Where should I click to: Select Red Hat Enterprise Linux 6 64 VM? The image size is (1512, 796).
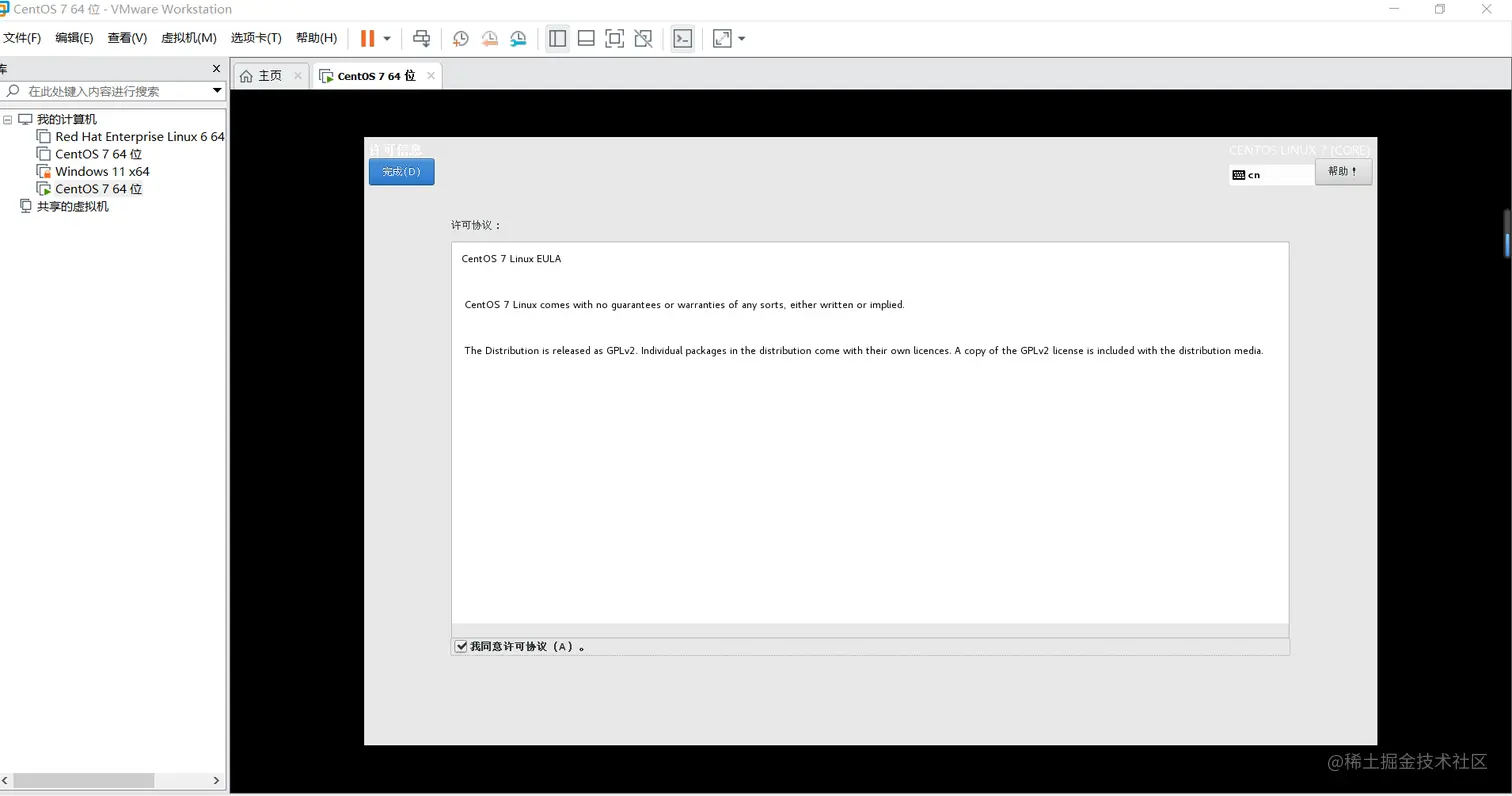[140, 137]
